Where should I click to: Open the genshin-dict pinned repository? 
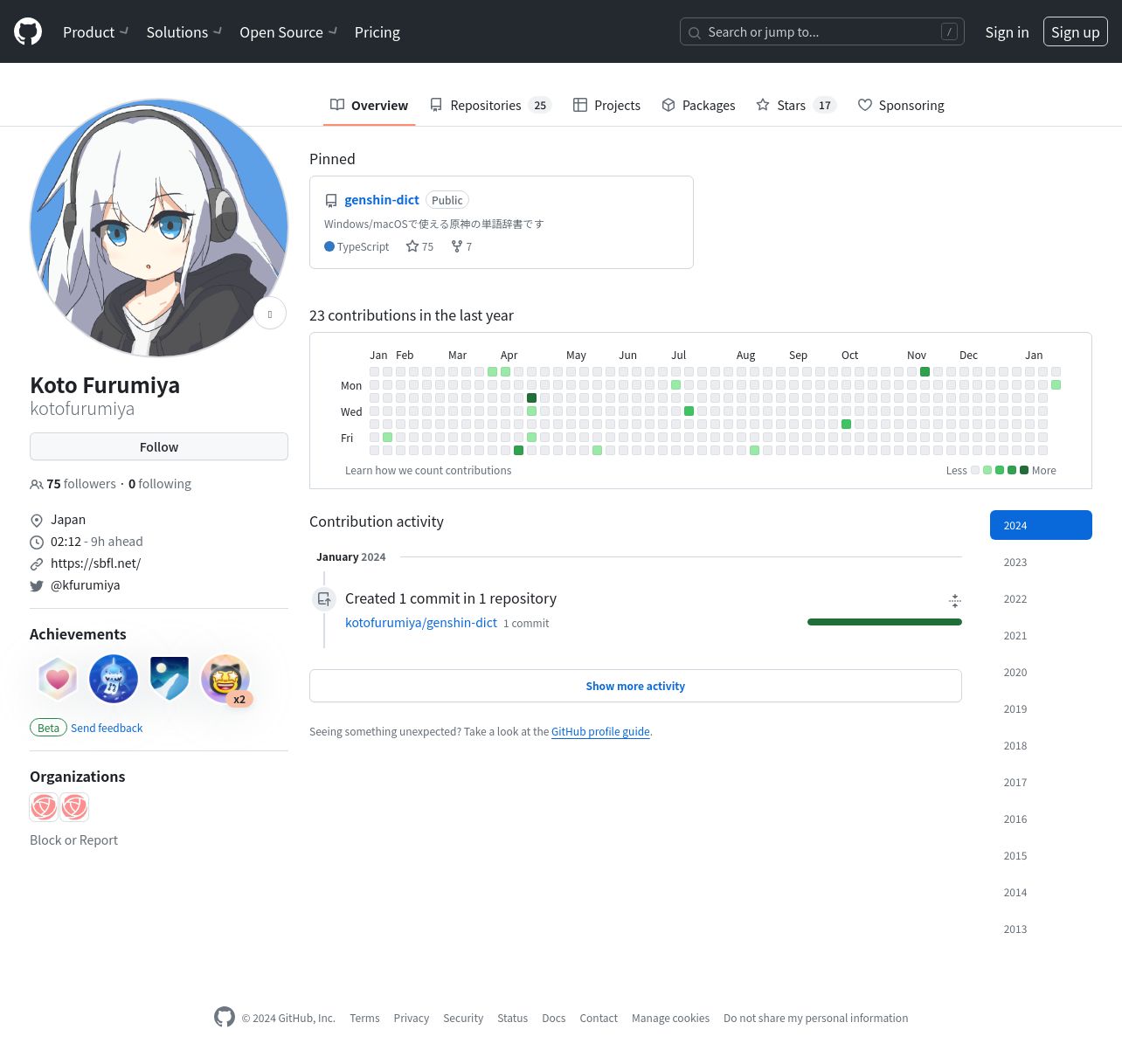point(382,200)
